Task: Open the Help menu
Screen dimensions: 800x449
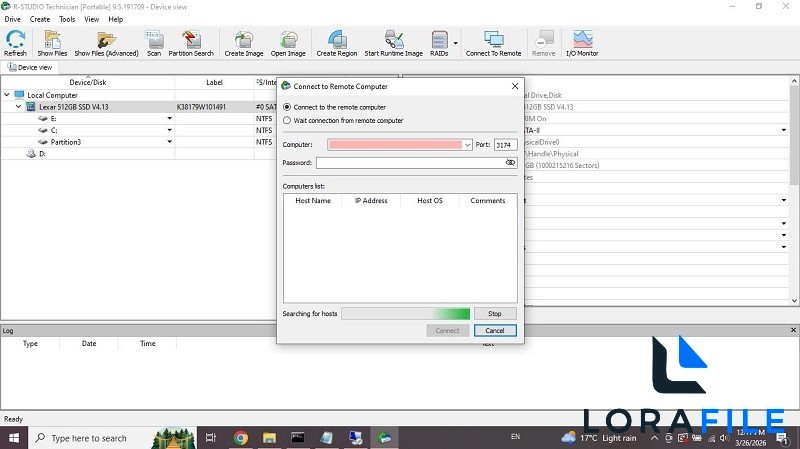Action: click(116, 19)
